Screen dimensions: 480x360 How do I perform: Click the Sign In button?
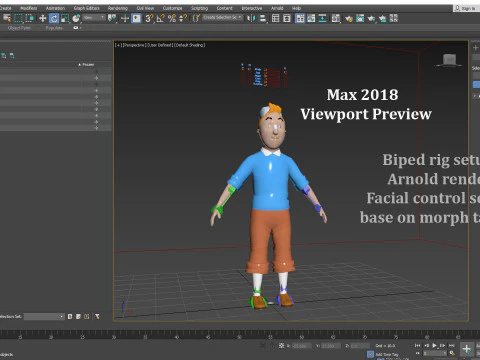[x=466, y=8]
